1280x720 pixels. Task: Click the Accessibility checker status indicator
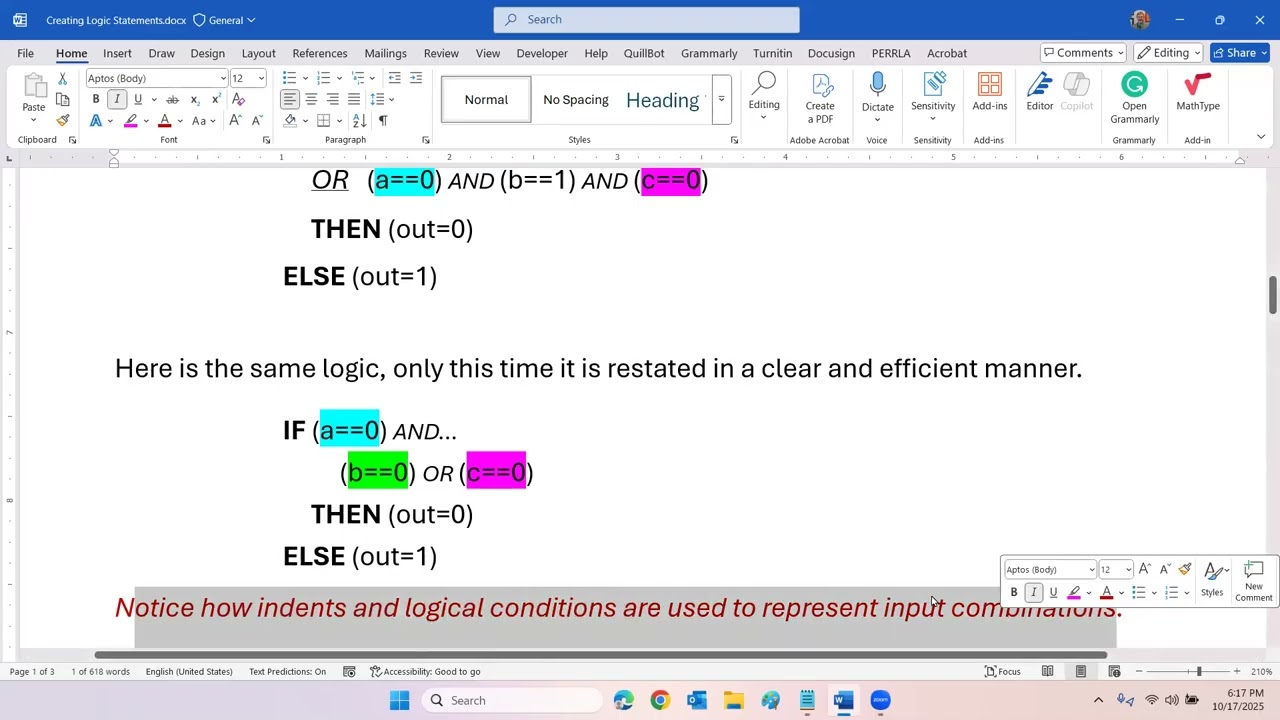click(426, 671)
